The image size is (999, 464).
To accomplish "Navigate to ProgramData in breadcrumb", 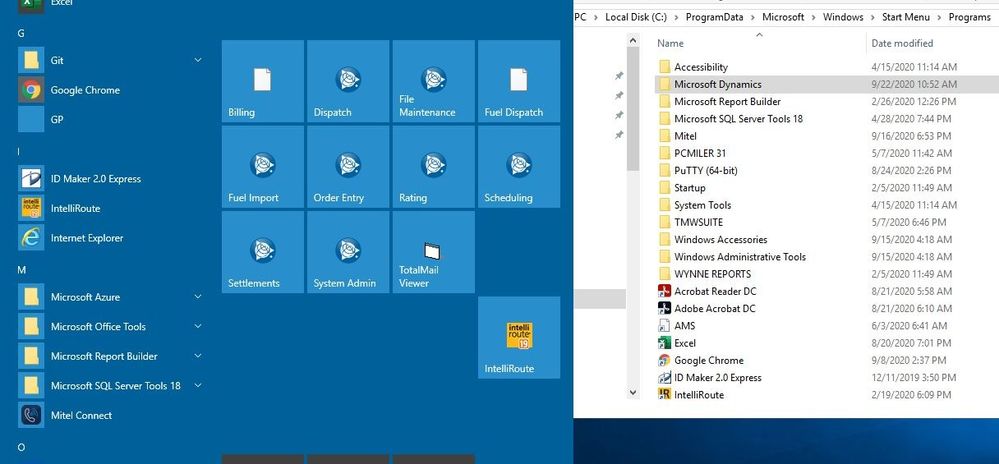I will [714, 17].
